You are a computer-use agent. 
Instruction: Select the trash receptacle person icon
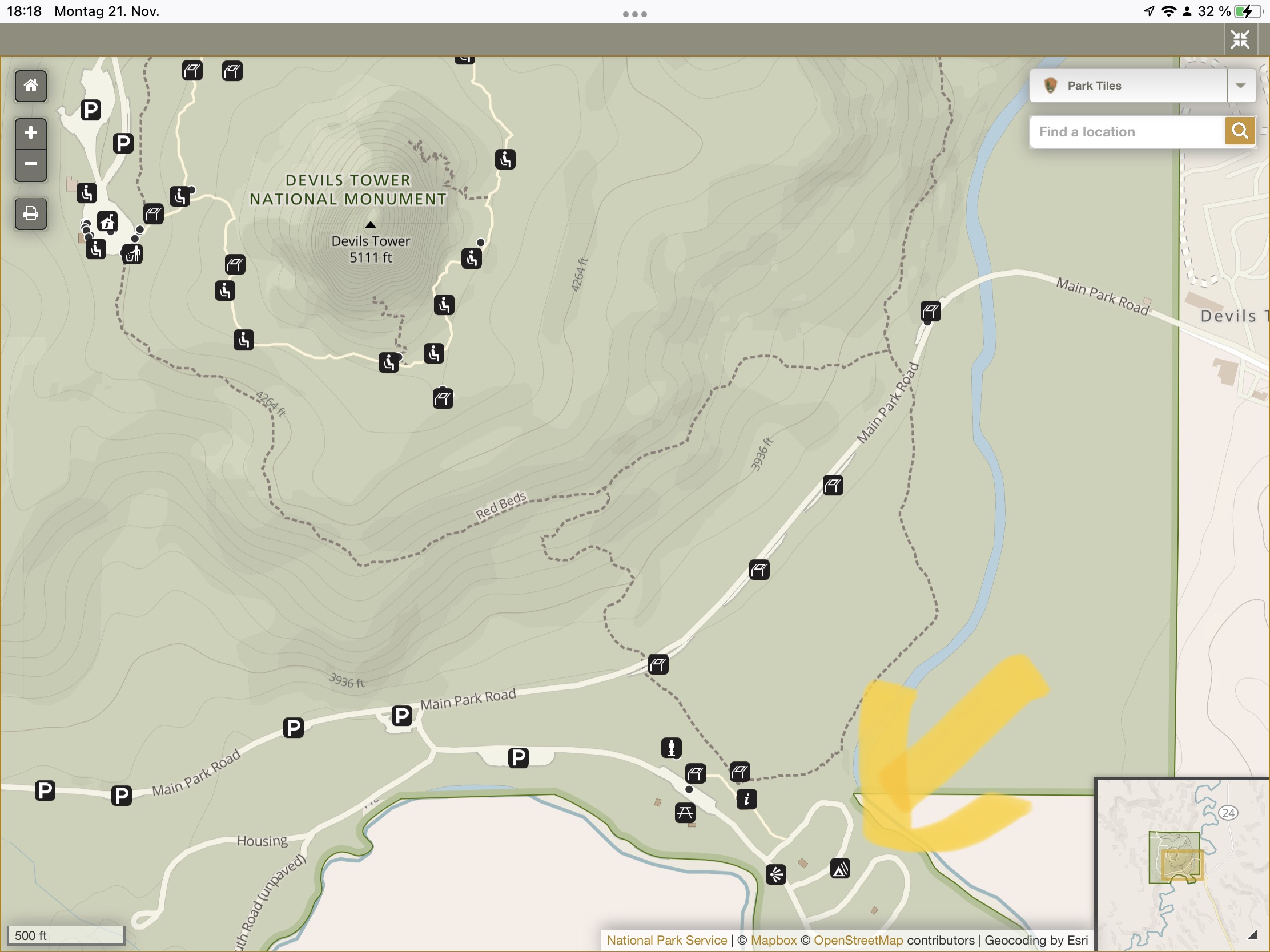coord(132,253)
